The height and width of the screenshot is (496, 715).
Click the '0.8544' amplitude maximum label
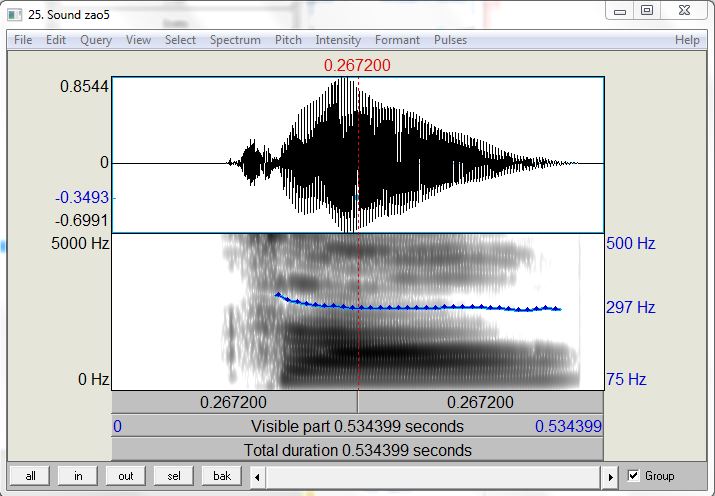(84, 86)
